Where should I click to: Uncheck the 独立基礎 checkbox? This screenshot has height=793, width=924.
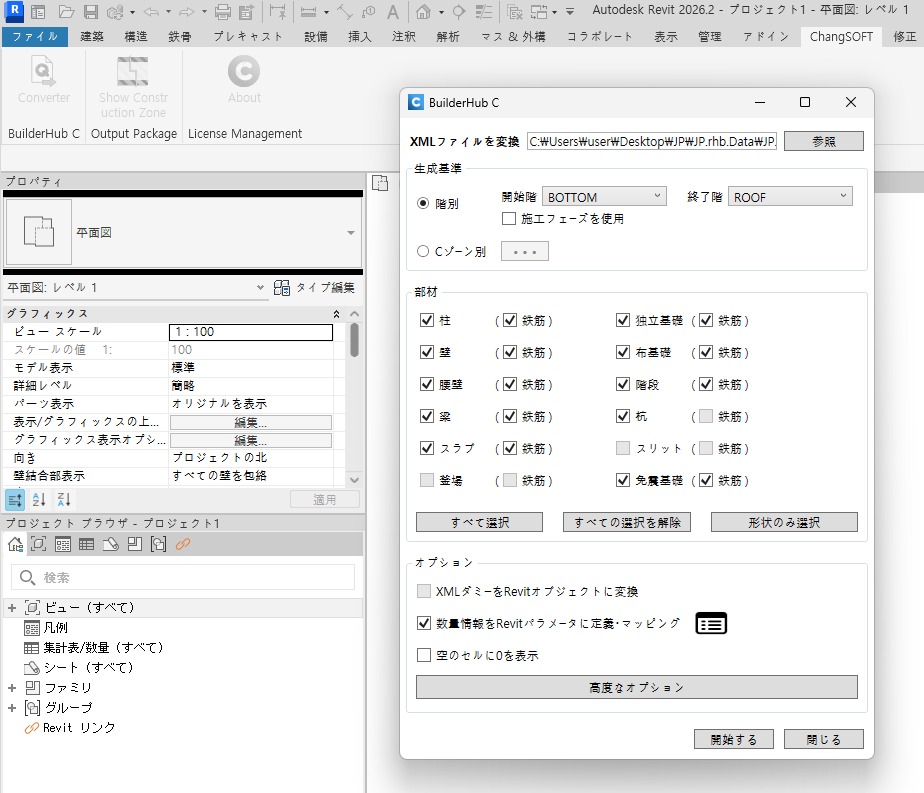click(x=622, y=320)
